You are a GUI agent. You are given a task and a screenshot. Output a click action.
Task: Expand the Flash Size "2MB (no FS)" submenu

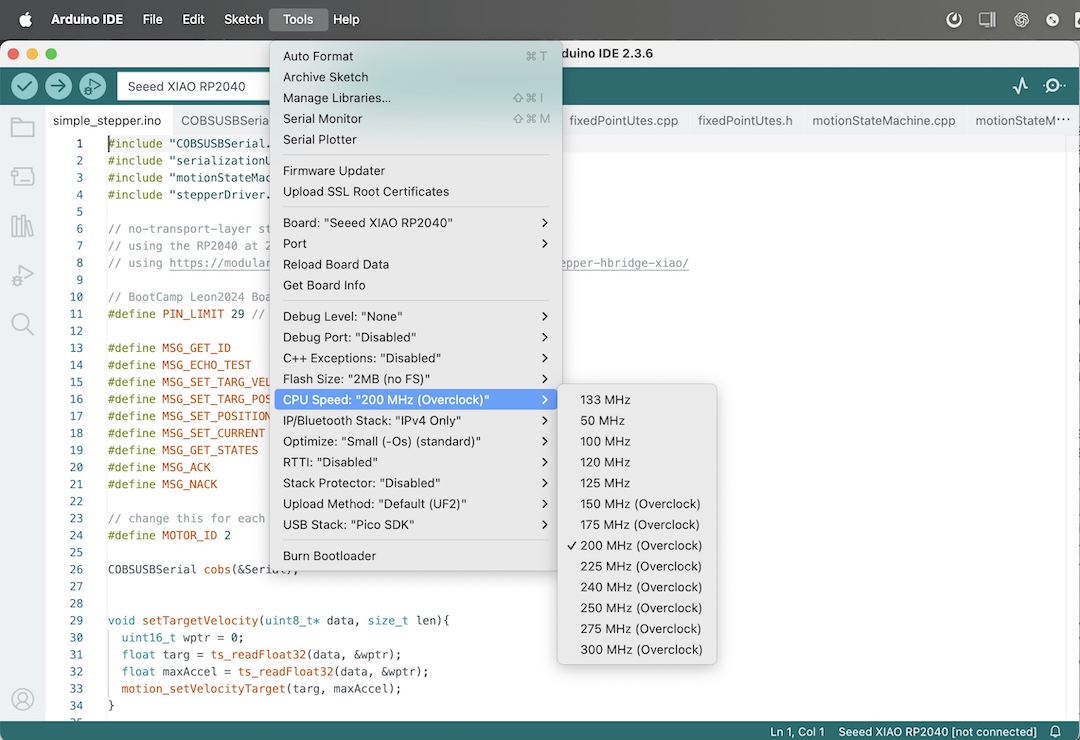[x=415, y=379]
